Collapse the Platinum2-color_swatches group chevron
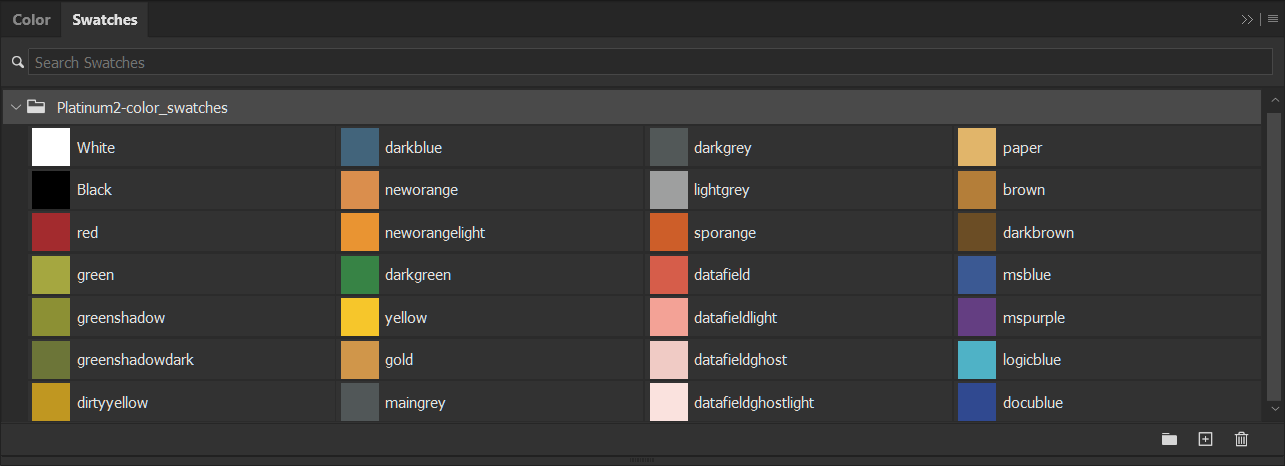The height and width of the screenshot is (466, 1285). (16, 107)
